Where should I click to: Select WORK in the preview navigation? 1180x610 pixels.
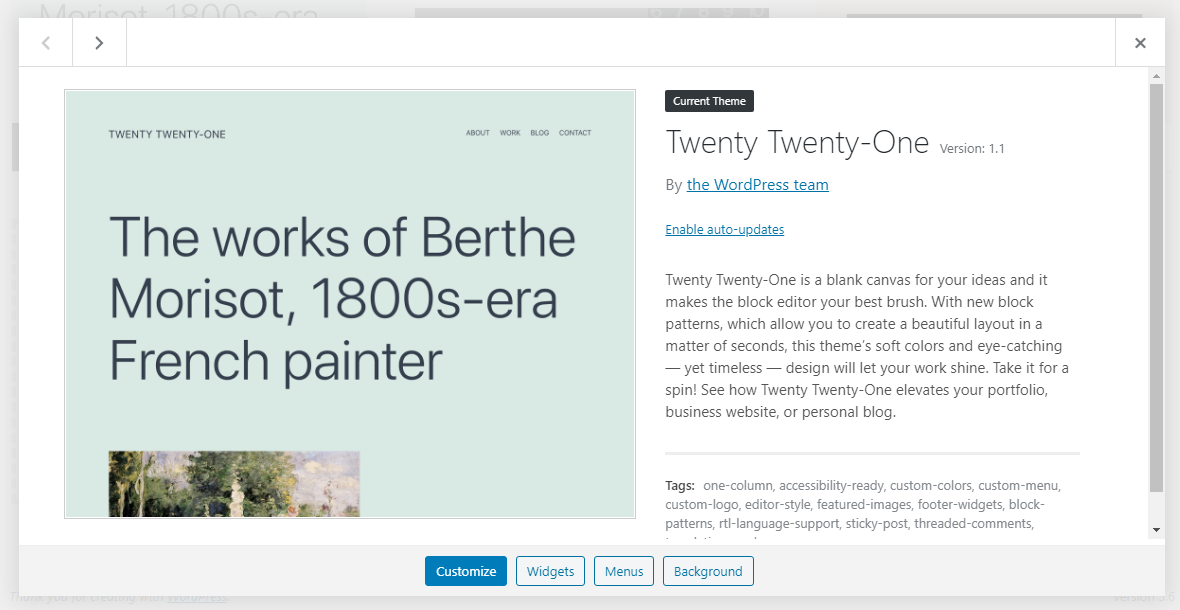[x=510, y=133]
